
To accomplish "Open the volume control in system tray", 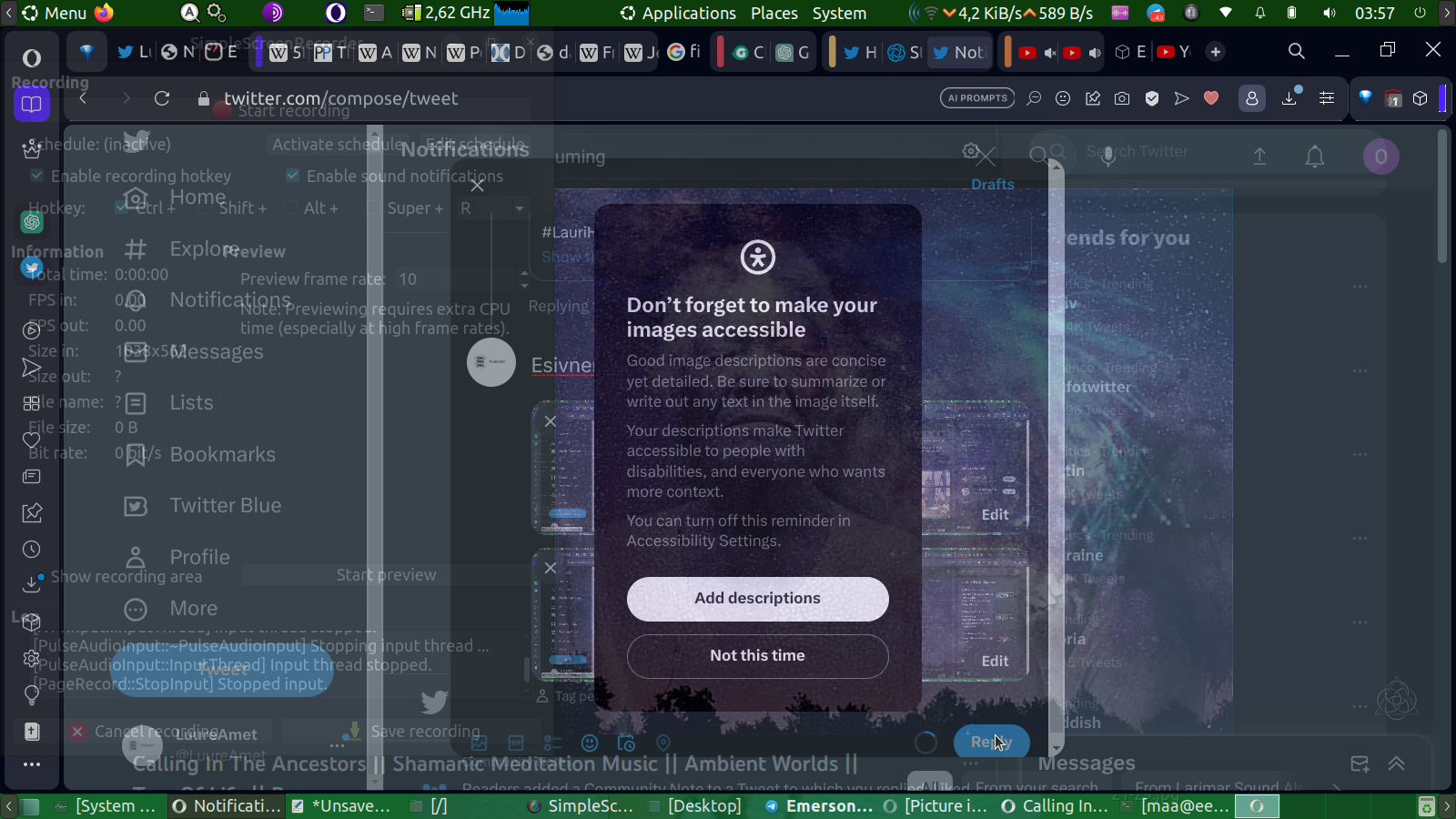I will click(1330, 13).
